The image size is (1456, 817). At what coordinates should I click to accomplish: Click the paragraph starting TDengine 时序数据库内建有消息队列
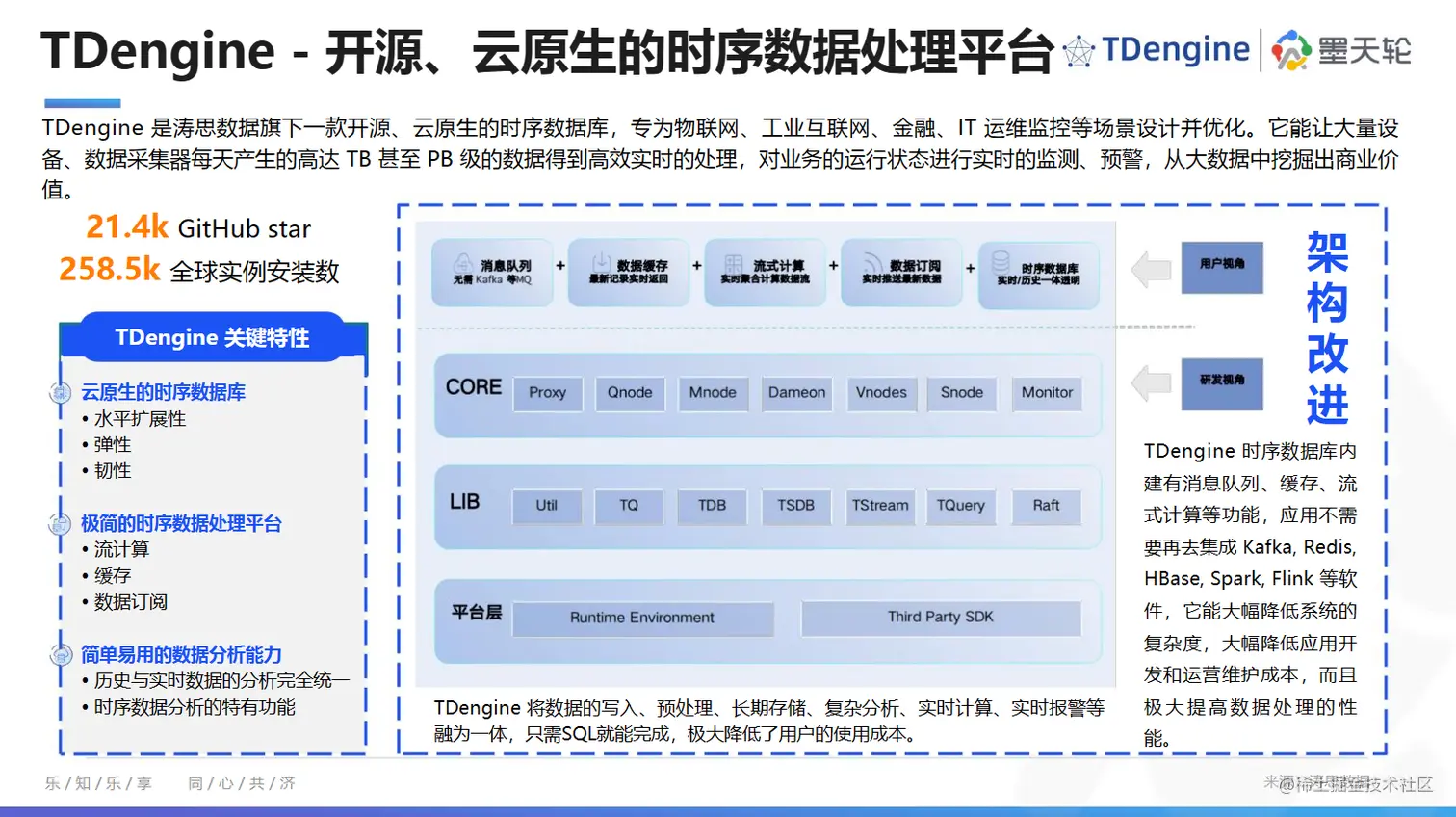1250,594
